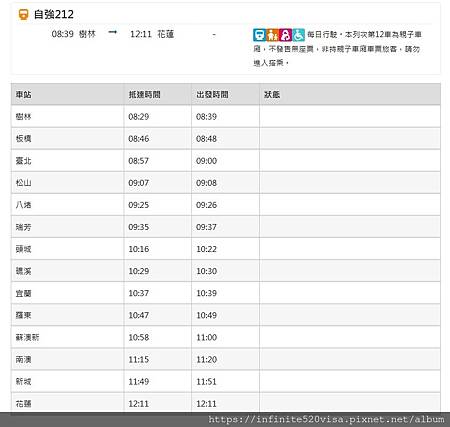450x427 pixels.
Task: Click departure time 10:22 for 頭城
Action: 206,249
